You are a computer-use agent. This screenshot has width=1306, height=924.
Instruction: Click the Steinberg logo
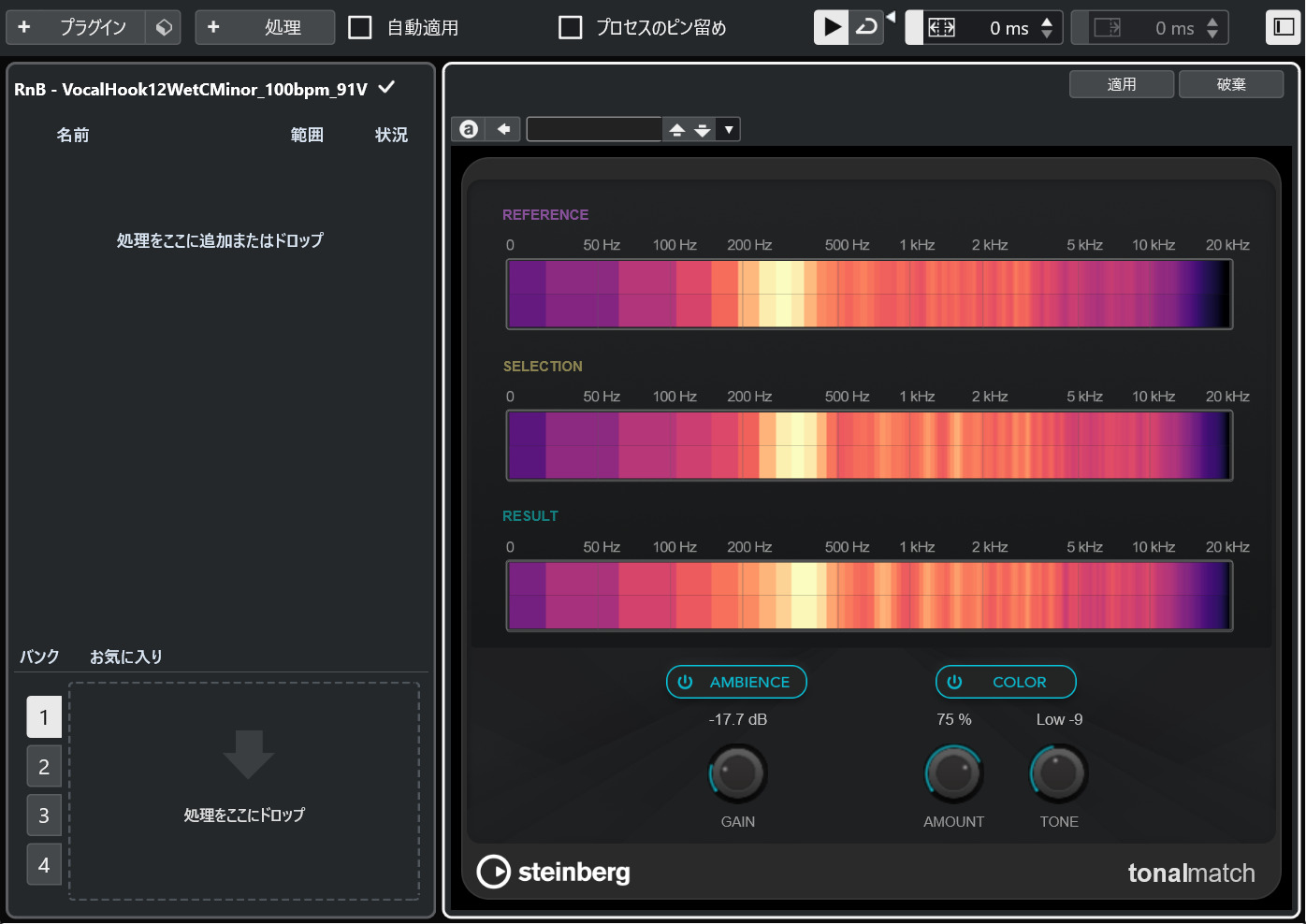coord(553,872)
